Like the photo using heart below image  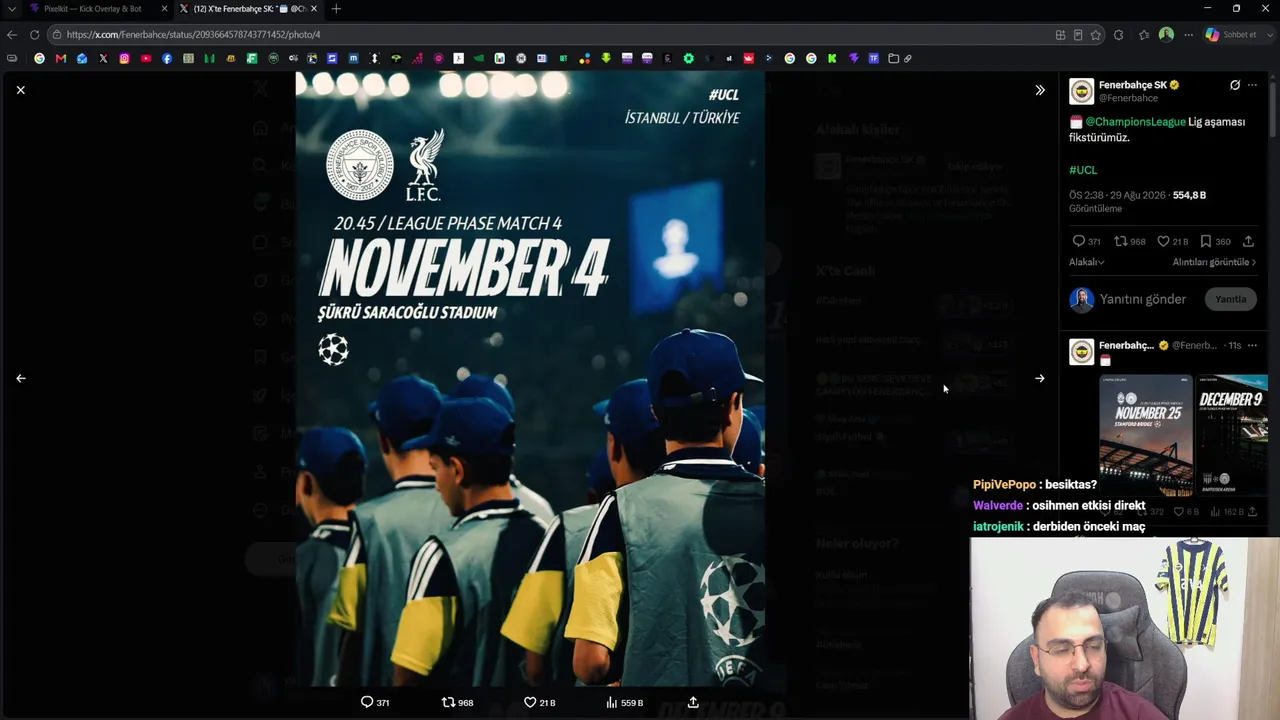pyautogui.click(x=530, y=702)
